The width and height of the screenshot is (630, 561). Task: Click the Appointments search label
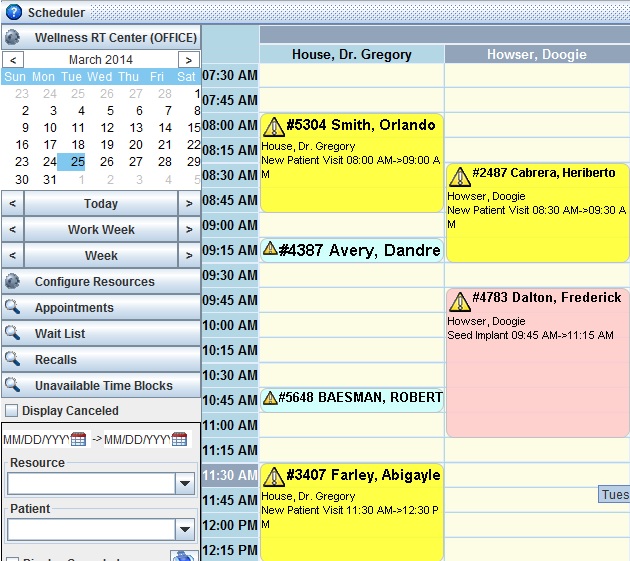[74, 307]
